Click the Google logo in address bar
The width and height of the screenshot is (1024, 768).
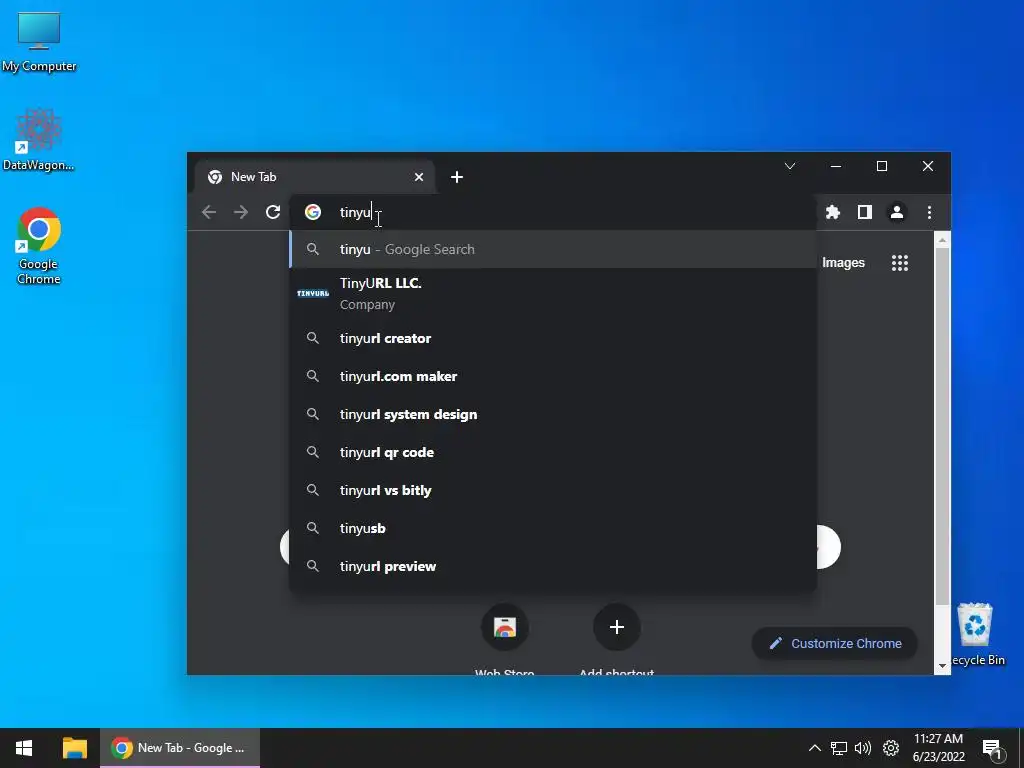[x=313, y=212]
